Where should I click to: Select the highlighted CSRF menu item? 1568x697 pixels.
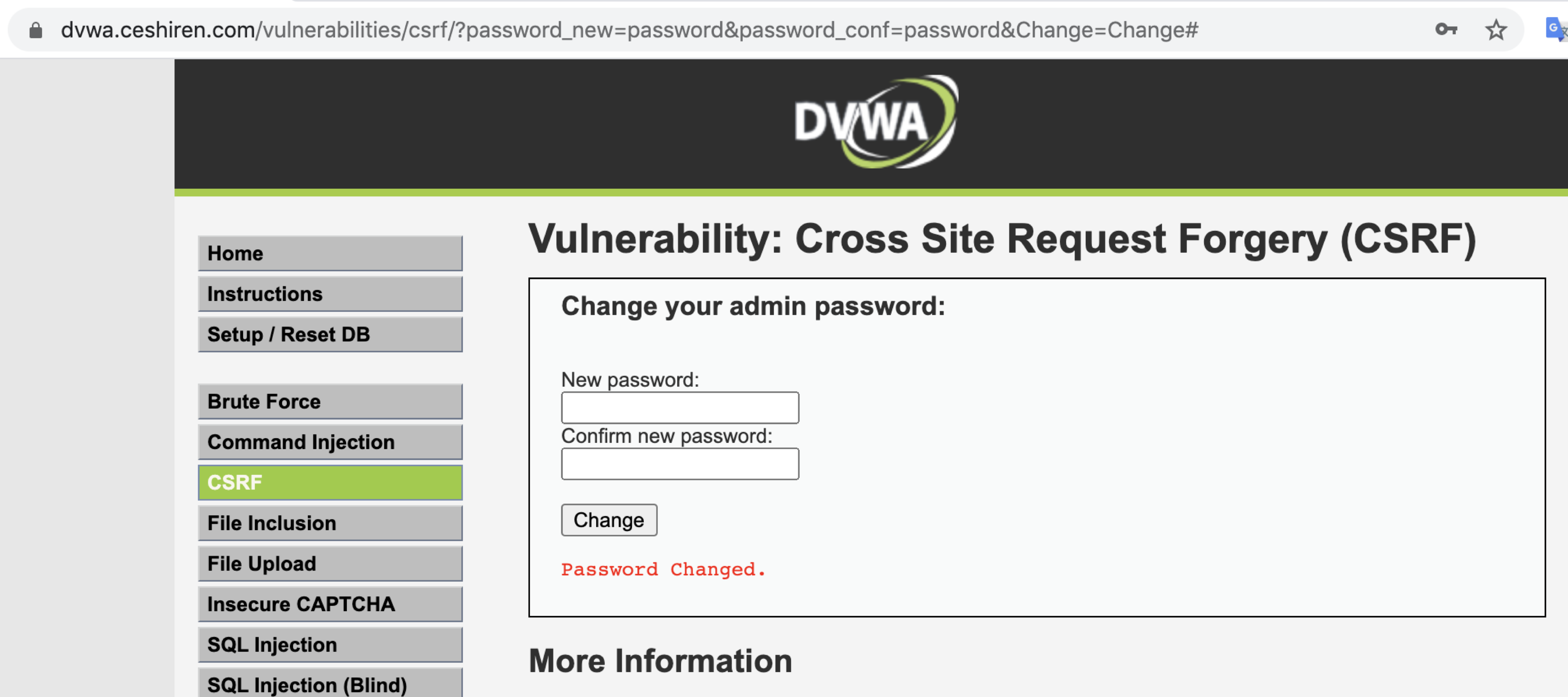(x=330, y=483)
